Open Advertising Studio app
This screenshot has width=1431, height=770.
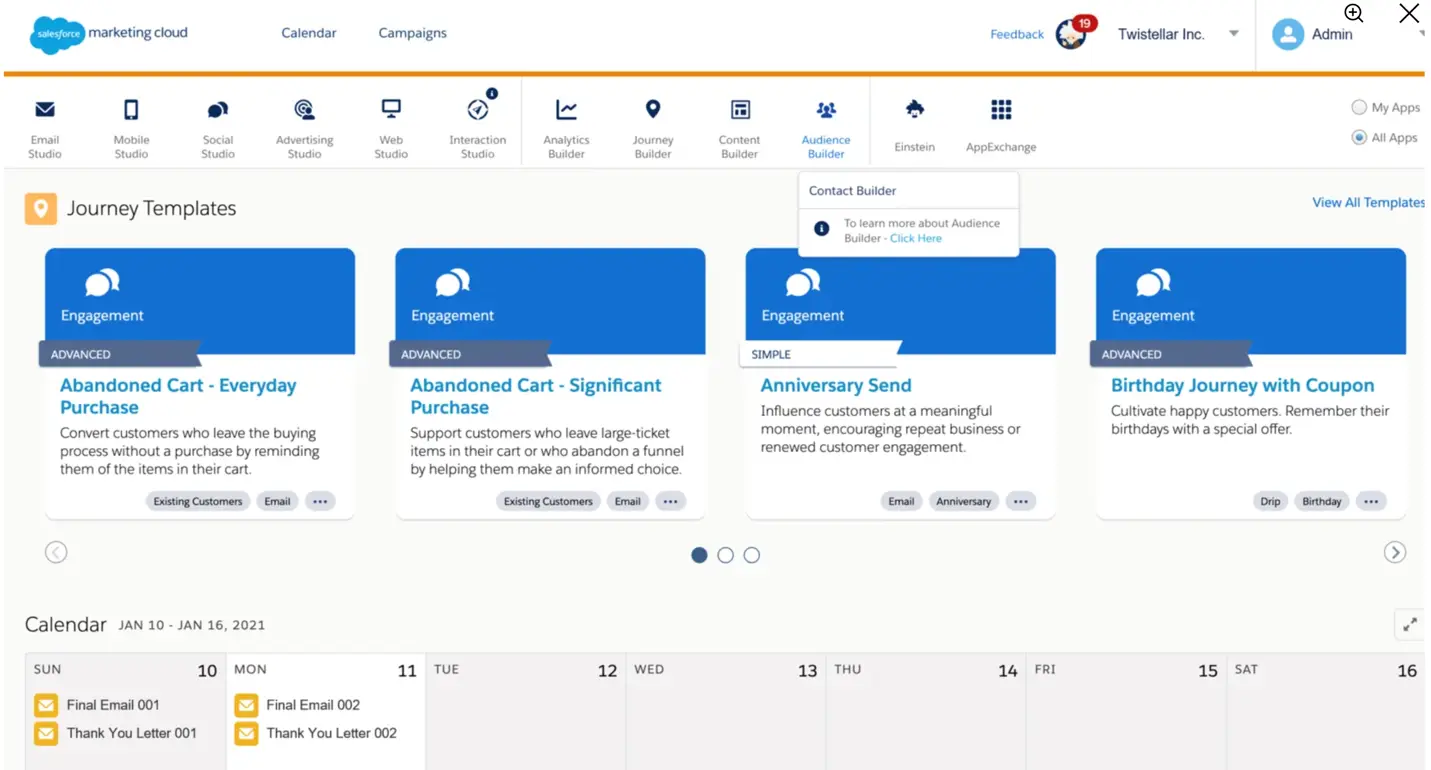305,128
